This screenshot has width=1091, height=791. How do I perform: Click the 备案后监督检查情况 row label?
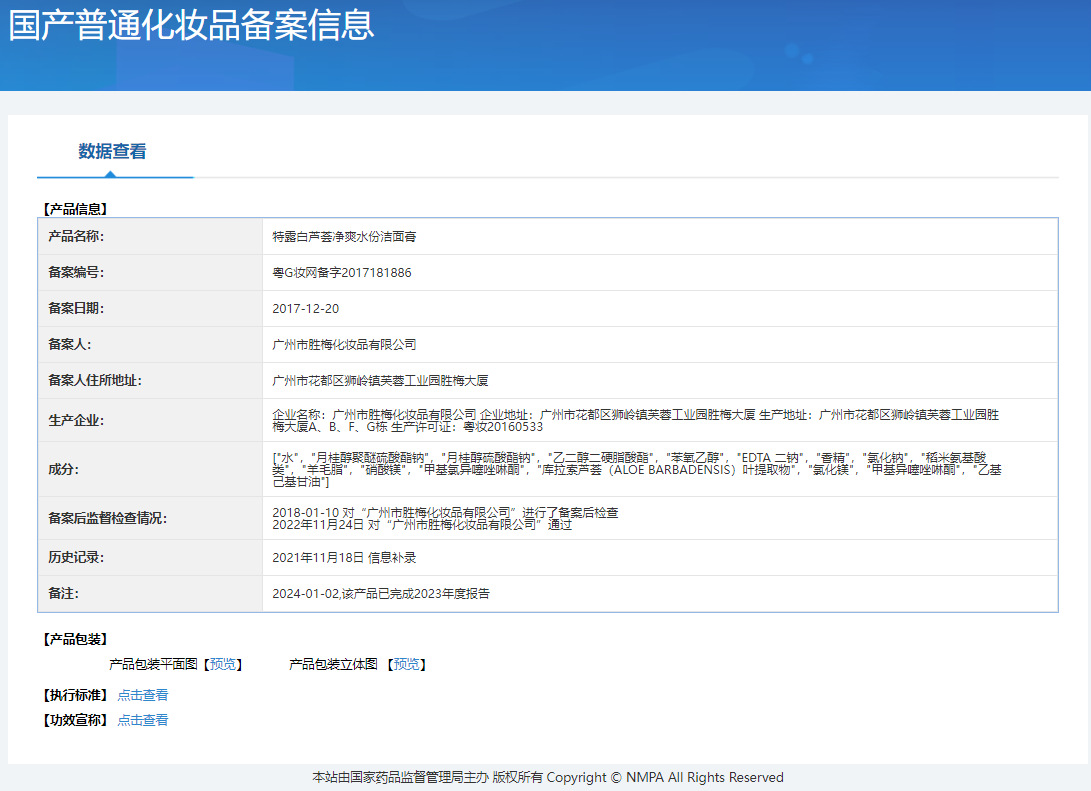(x=107, y=518)
